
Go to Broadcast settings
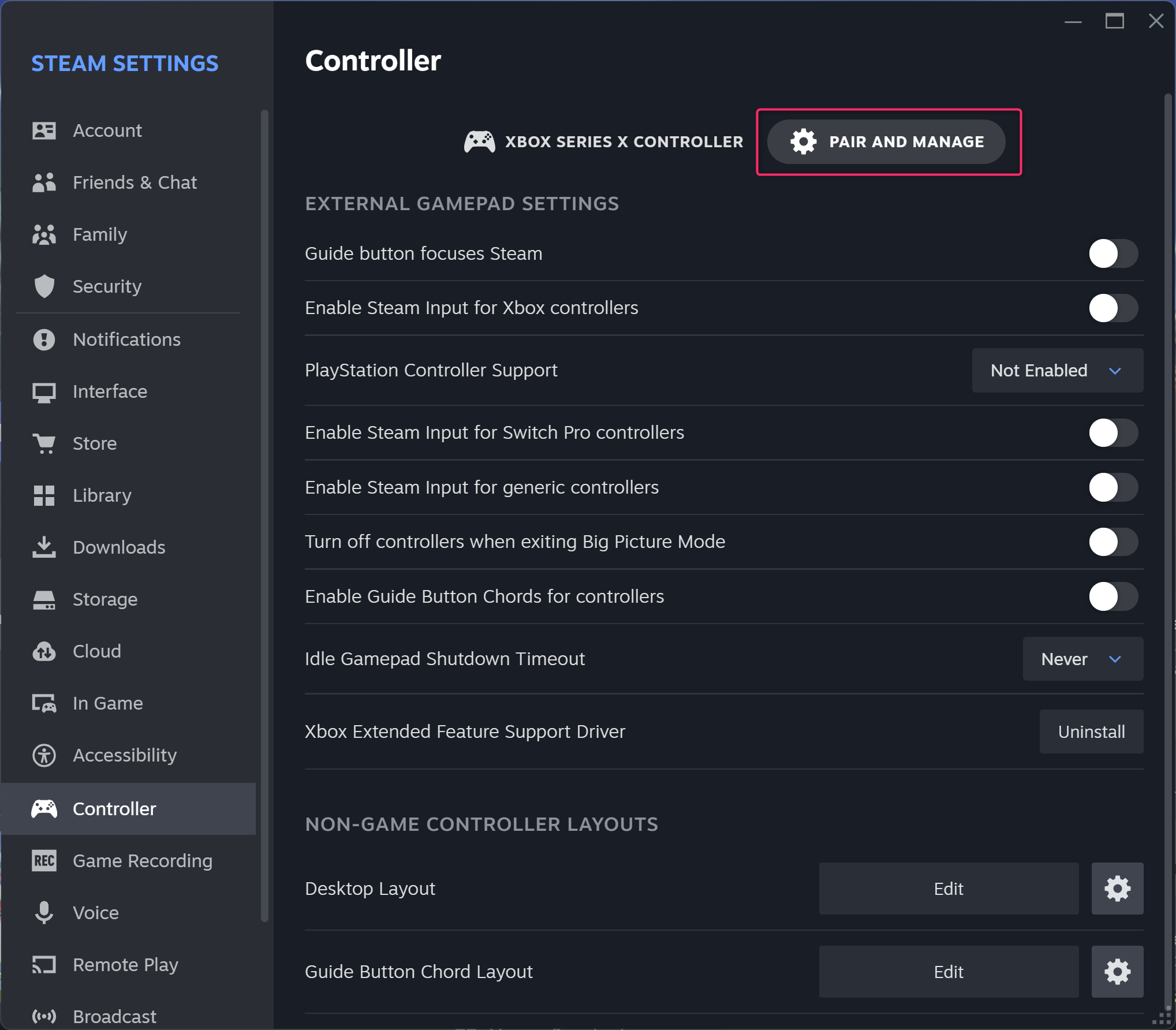tap(128, 1016)
